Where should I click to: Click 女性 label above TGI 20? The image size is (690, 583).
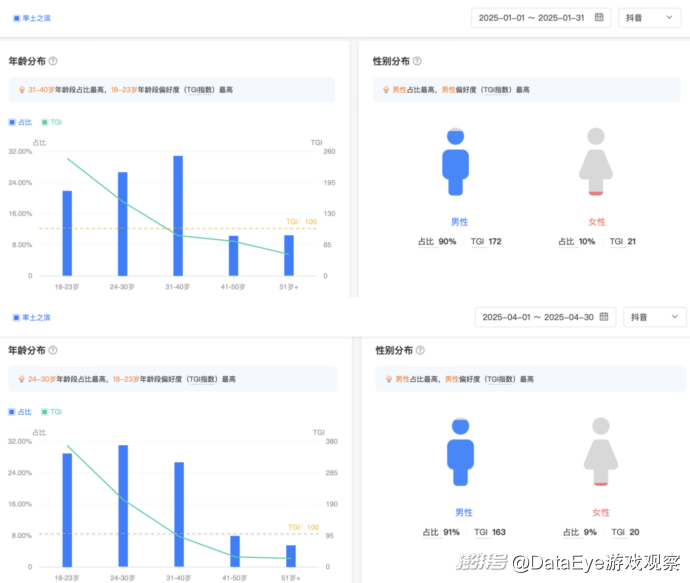coord(601,513)
